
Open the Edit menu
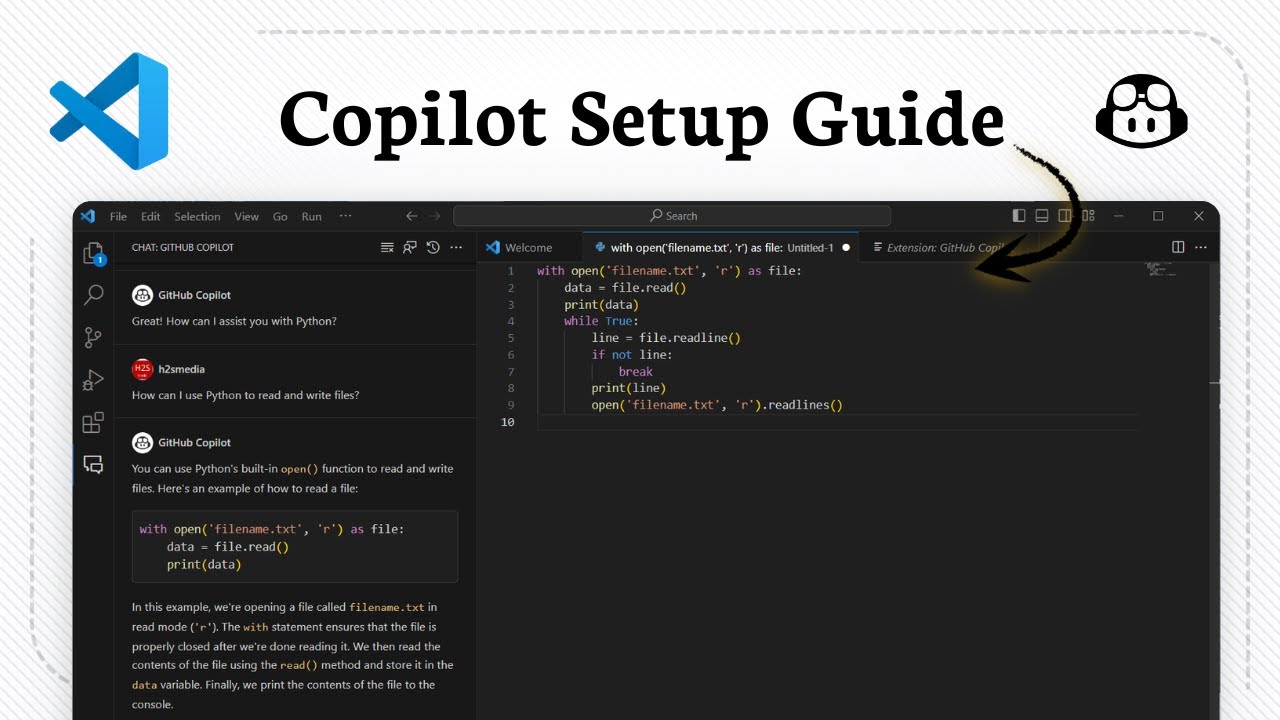tap(150, 216)
